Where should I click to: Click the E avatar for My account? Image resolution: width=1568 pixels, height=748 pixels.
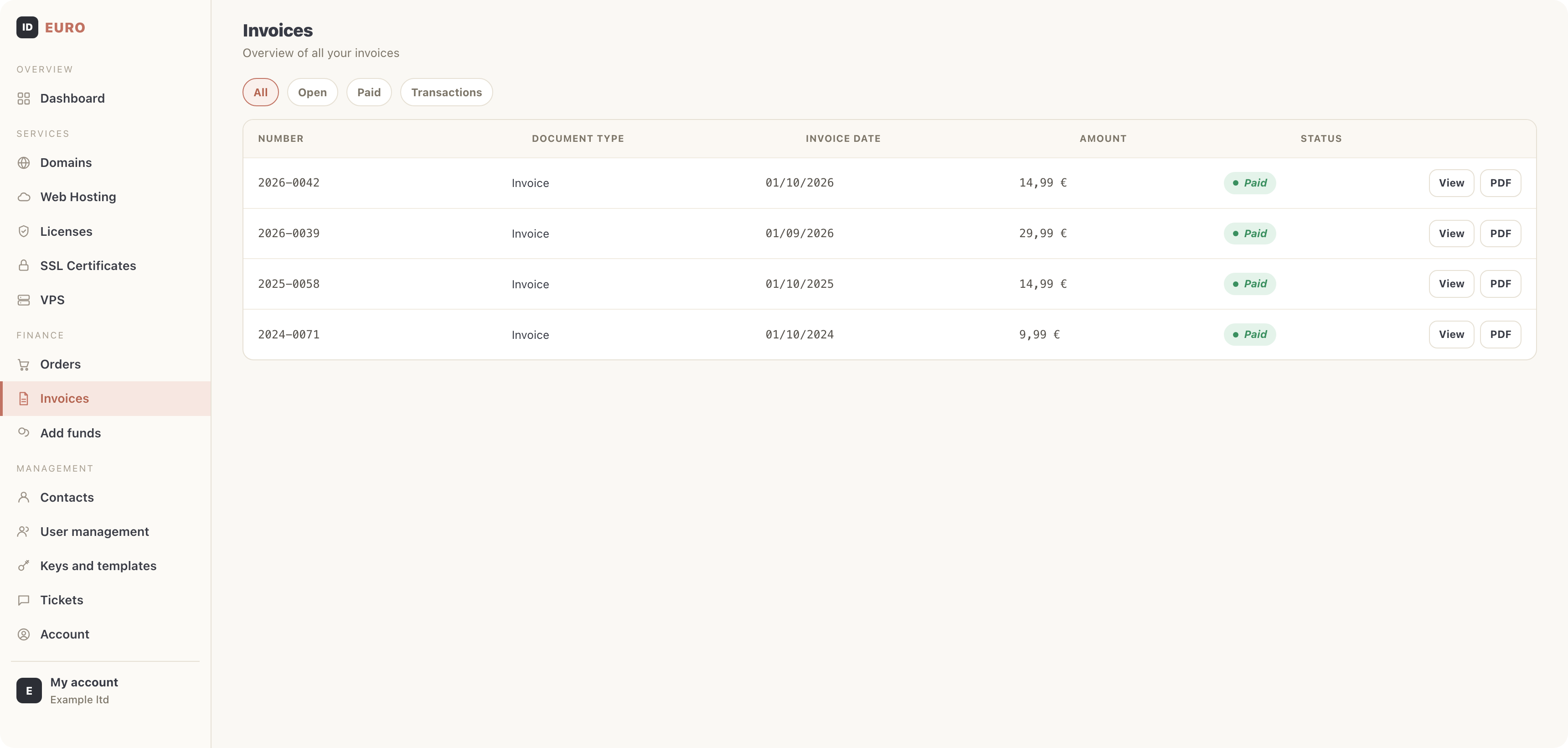point(29,690)
